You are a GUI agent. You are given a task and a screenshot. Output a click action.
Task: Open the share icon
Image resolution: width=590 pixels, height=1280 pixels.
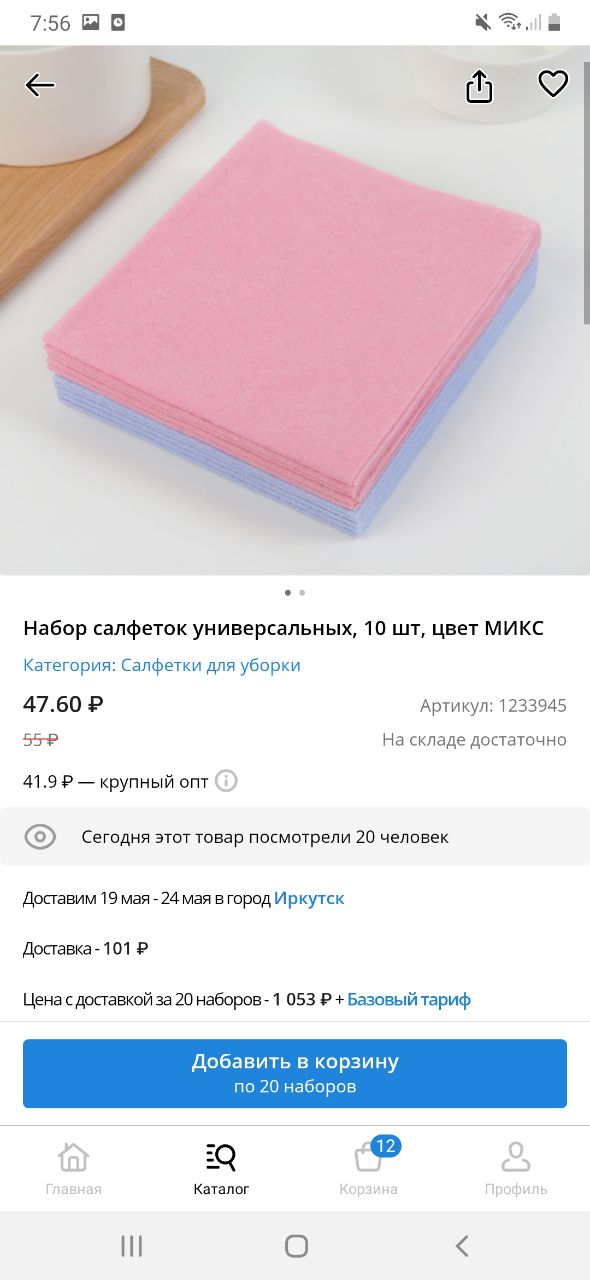pyautogui.click(x=480, y=86)
